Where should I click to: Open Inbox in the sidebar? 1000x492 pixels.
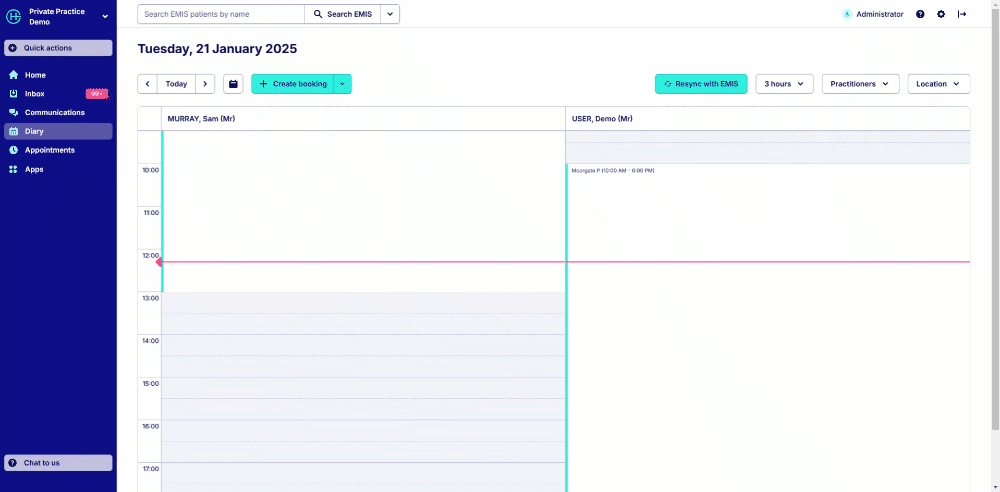coord(35,94)
